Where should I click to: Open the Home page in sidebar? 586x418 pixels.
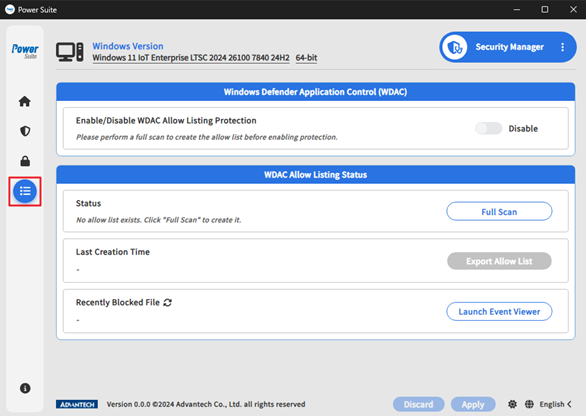click(25, 101)
